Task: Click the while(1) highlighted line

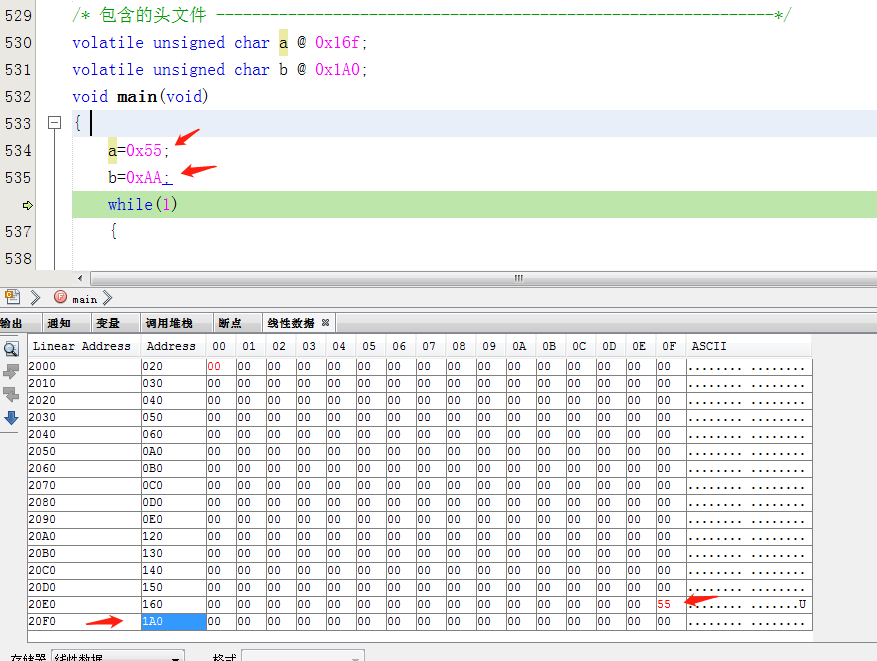Action: coord(474,204)
